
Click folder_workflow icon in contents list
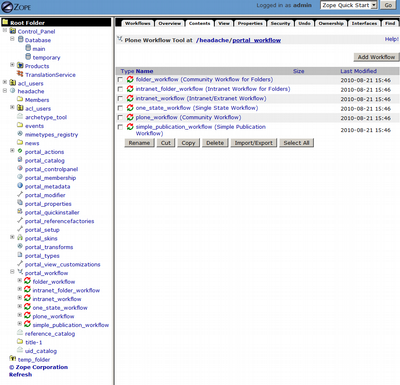click(x=130, y=79)
